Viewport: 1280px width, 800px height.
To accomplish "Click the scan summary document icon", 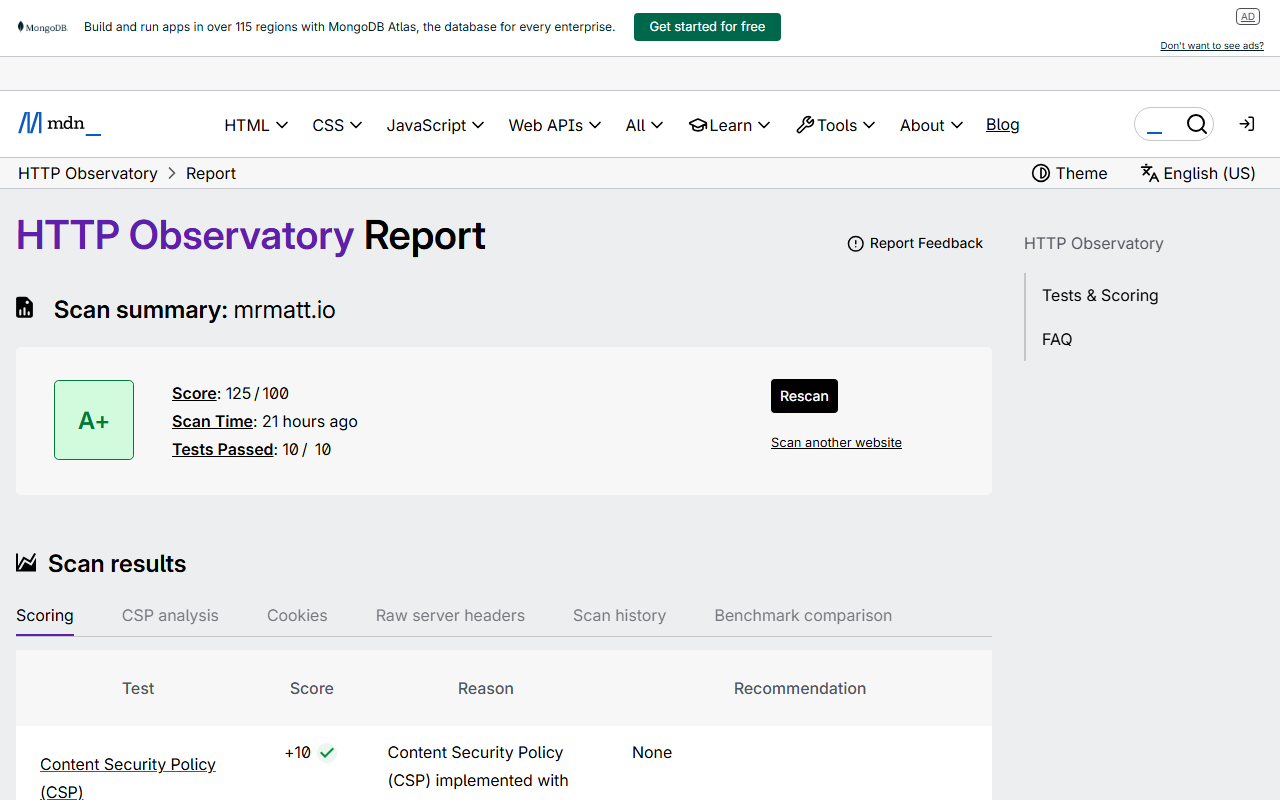I will point(24,307).
